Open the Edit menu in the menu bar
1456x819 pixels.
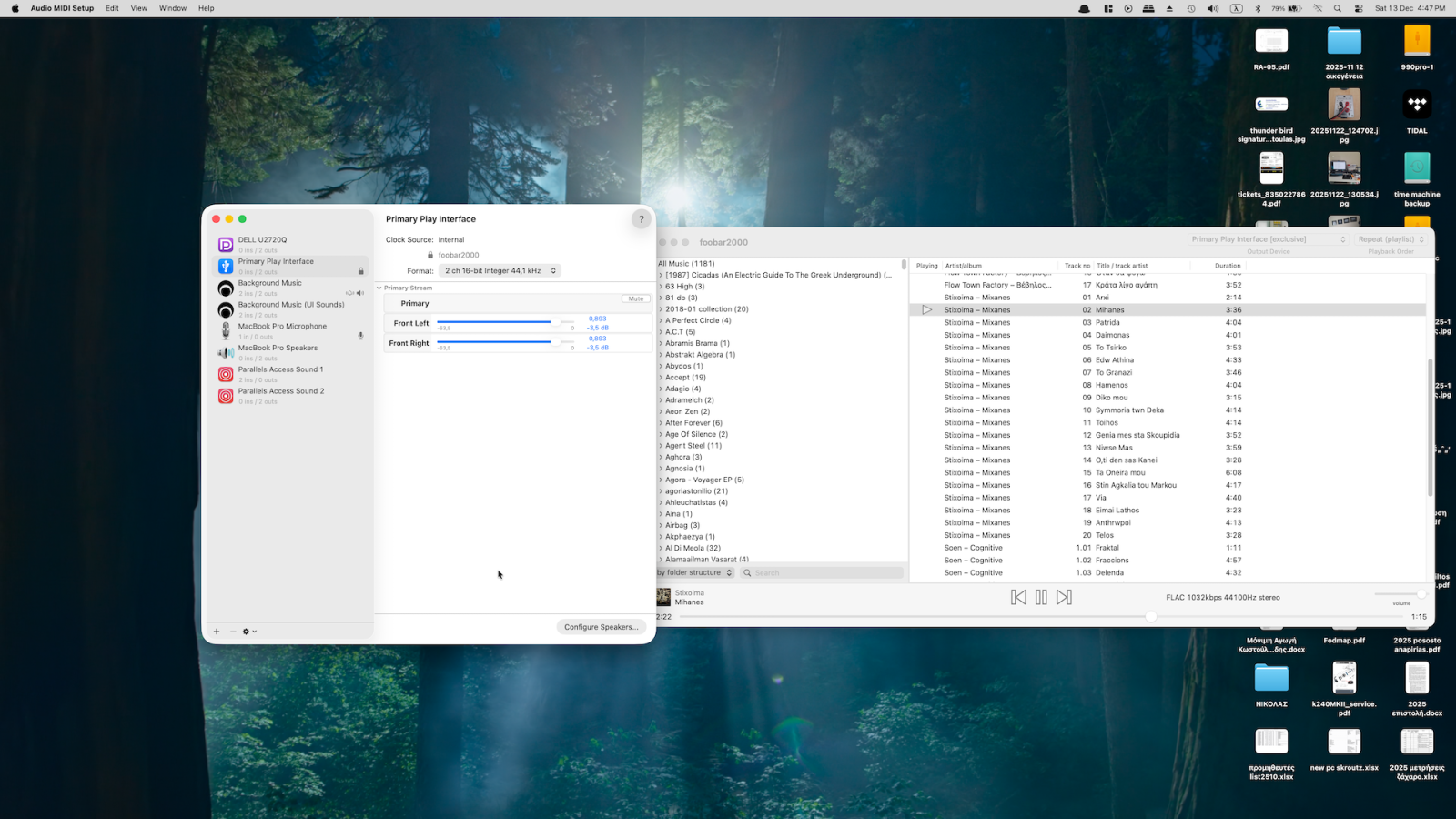click(111, 8)
